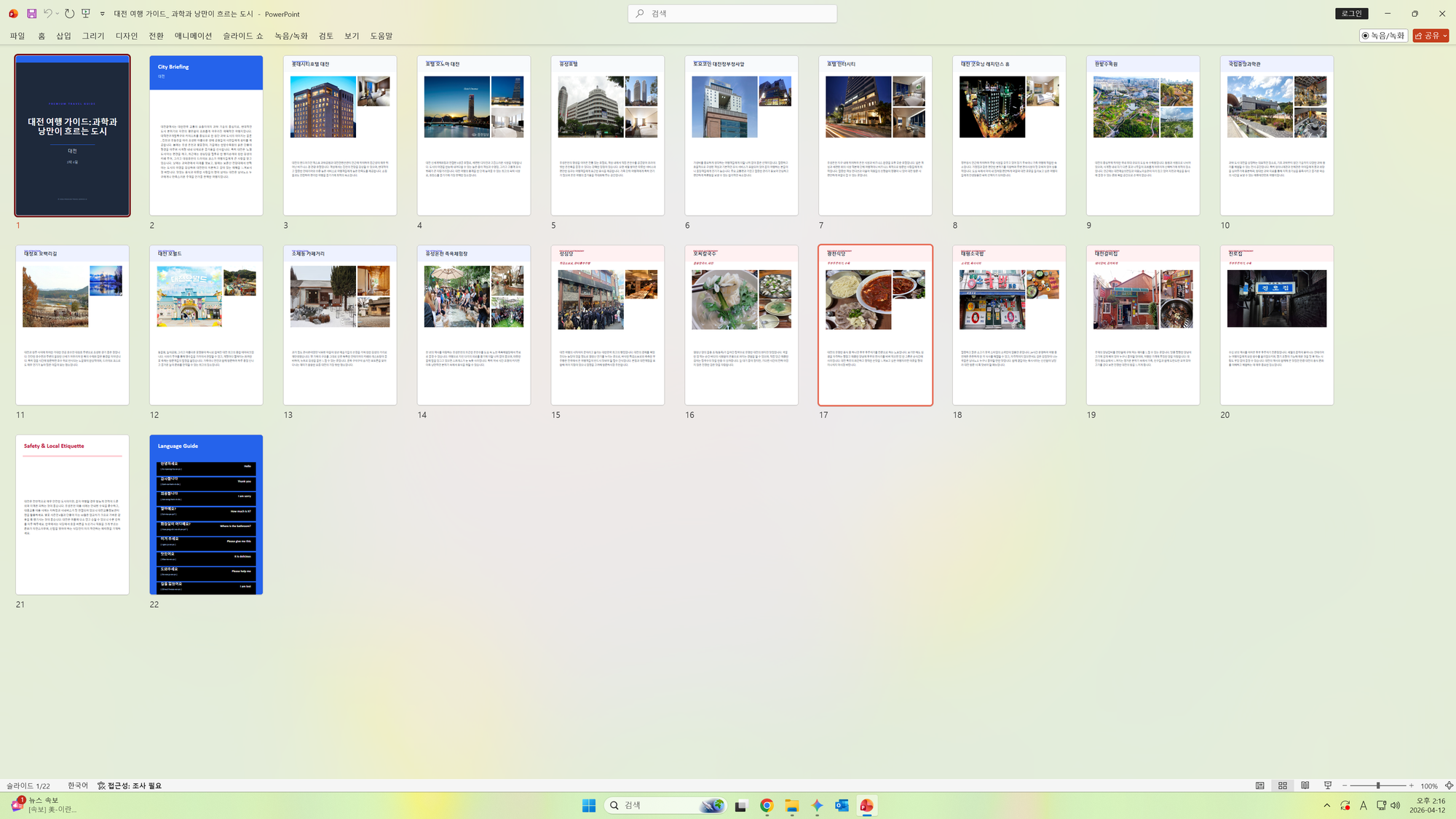
Task: Click the 로그인 sign-in button
Action: tap(1351, 13)
